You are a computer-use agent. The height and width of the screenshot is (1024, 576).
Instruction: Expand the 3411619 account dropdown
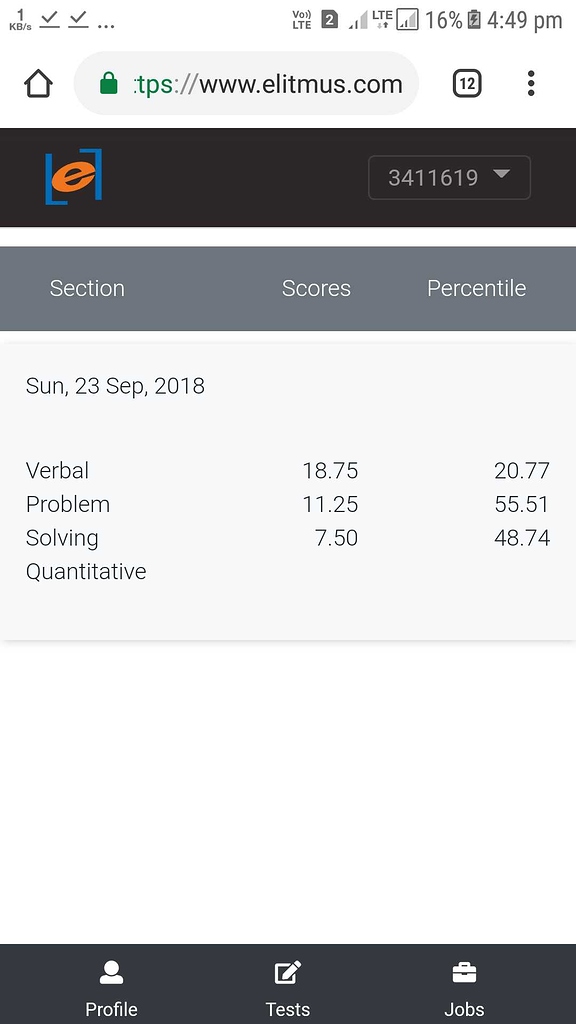click(x=448, y=177)
